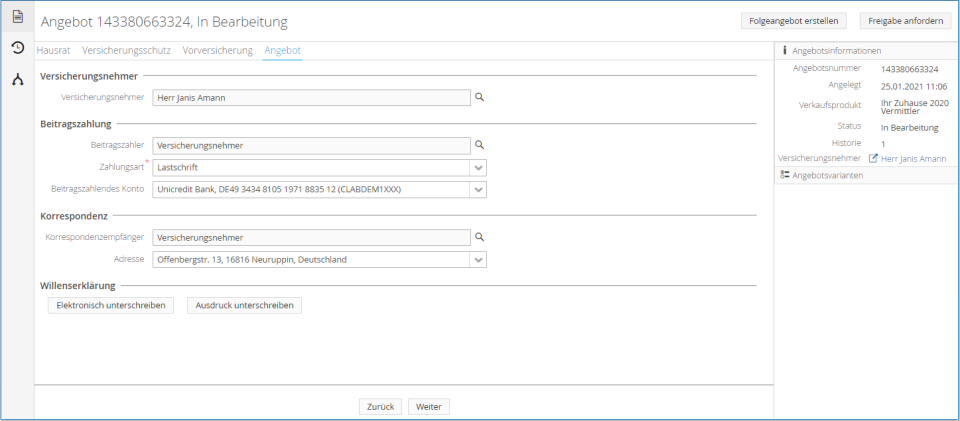Image resolution: width=960 pixels, height=421 pixels.
Task: Click the info icon beside Angebotsinformationen
Action: tap(785, 50)
